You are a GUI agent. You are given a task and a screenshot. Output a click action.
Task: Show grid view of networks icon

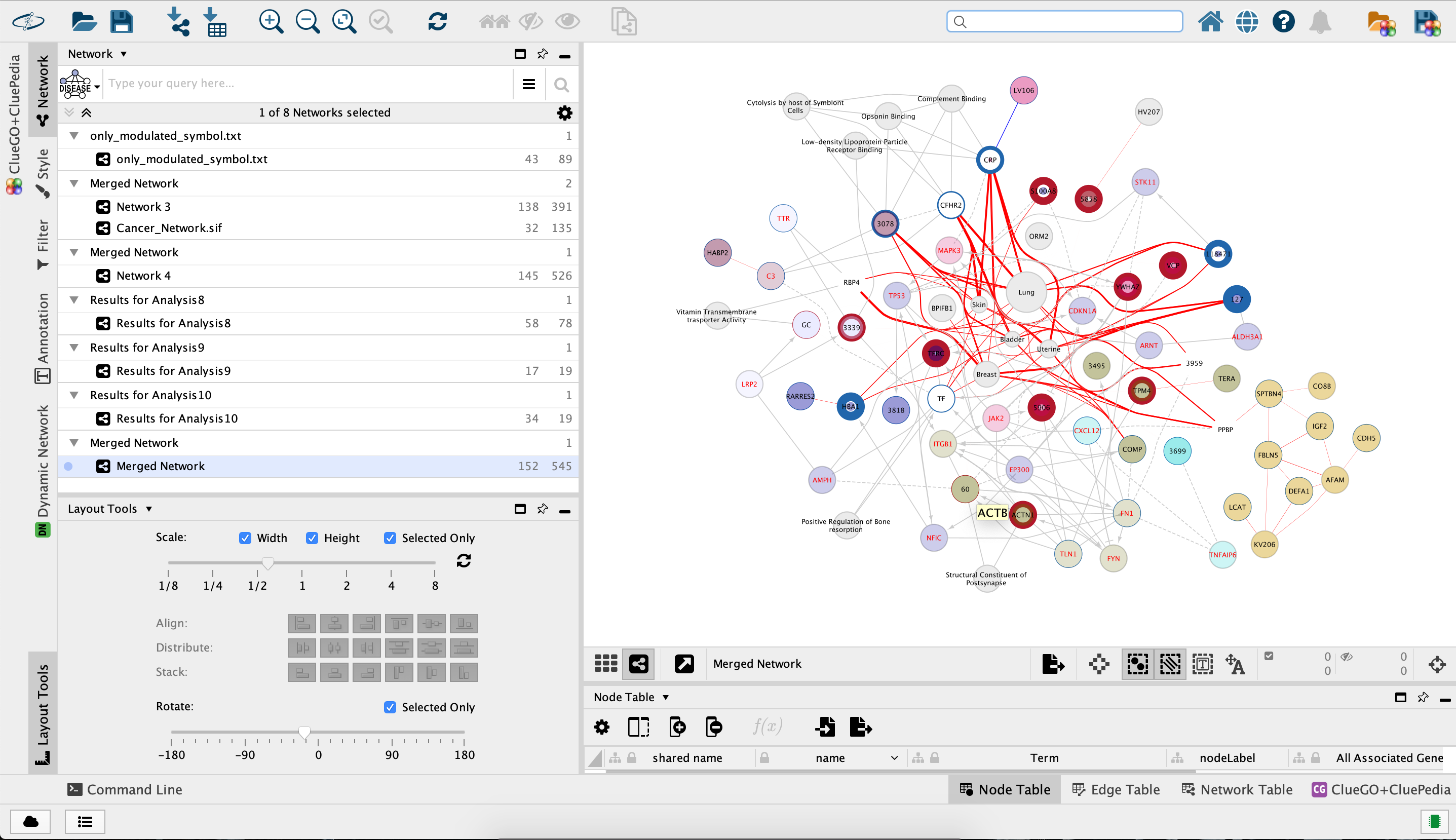click(606, 664)
